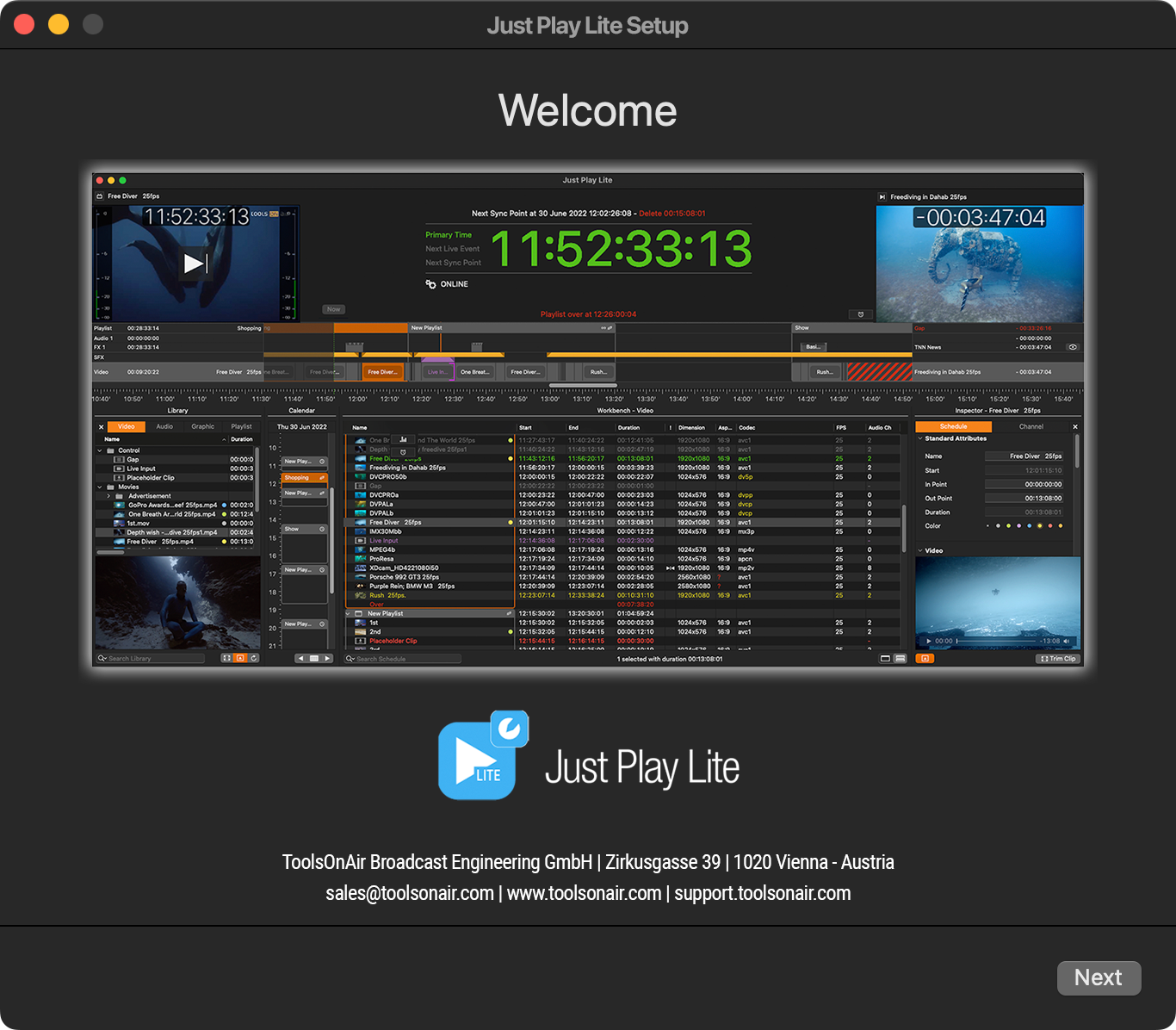Close the Inspector panel with the X icon
Screen dimensions: 1176x1030
[x=1075, y=426]
